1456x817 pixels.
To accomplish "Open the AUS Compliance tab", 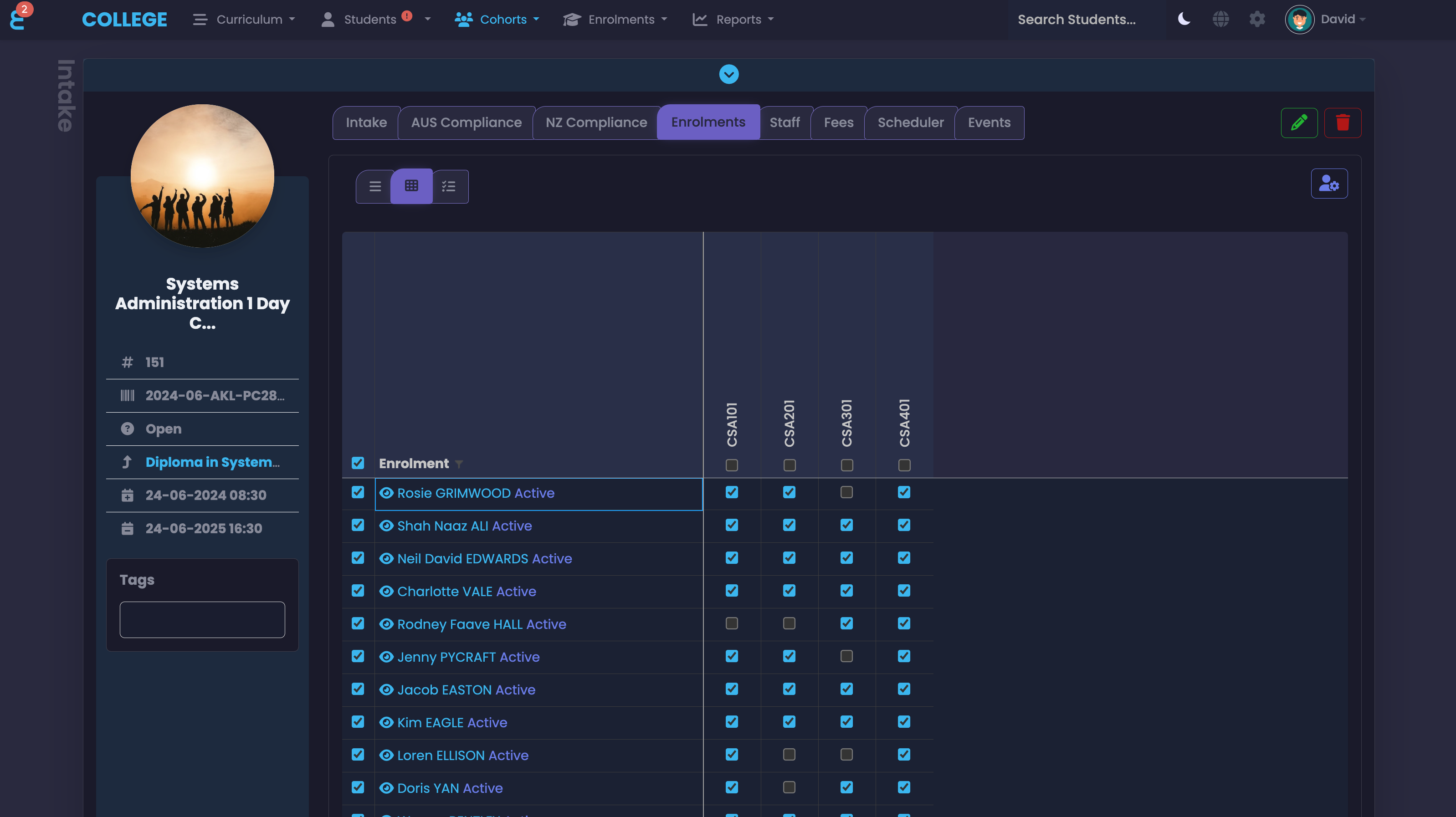I will pyautogui.click(x=466, y=123).
